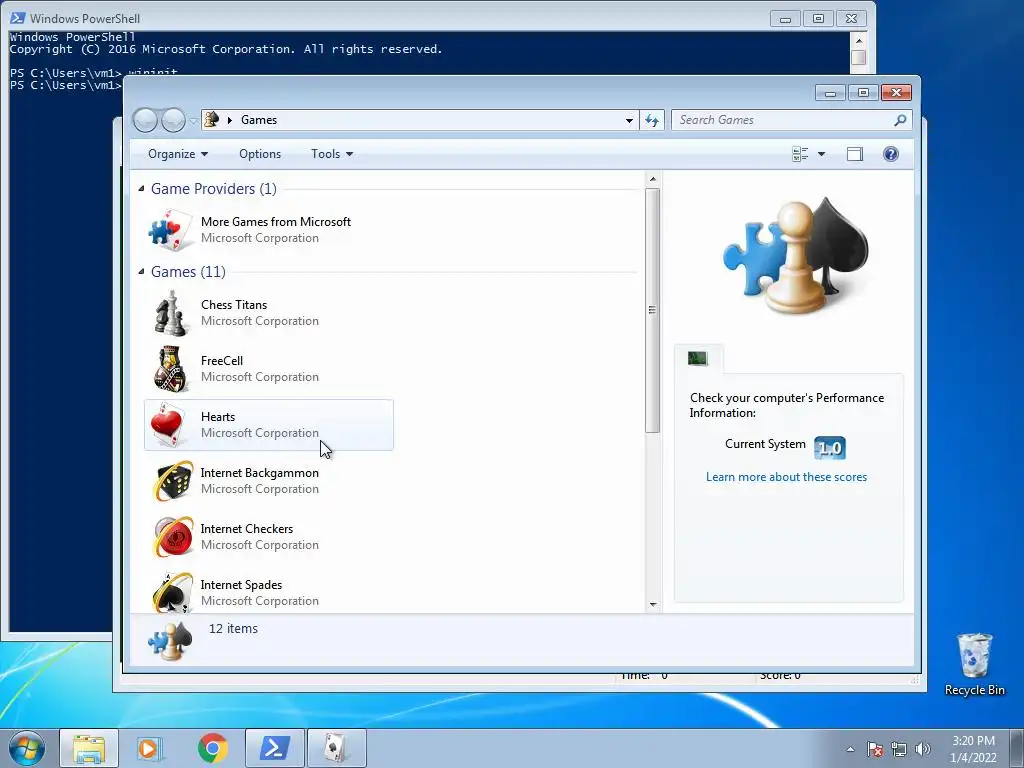Select the Hearts game icon
1024x768 pixels.
[169, 424]
